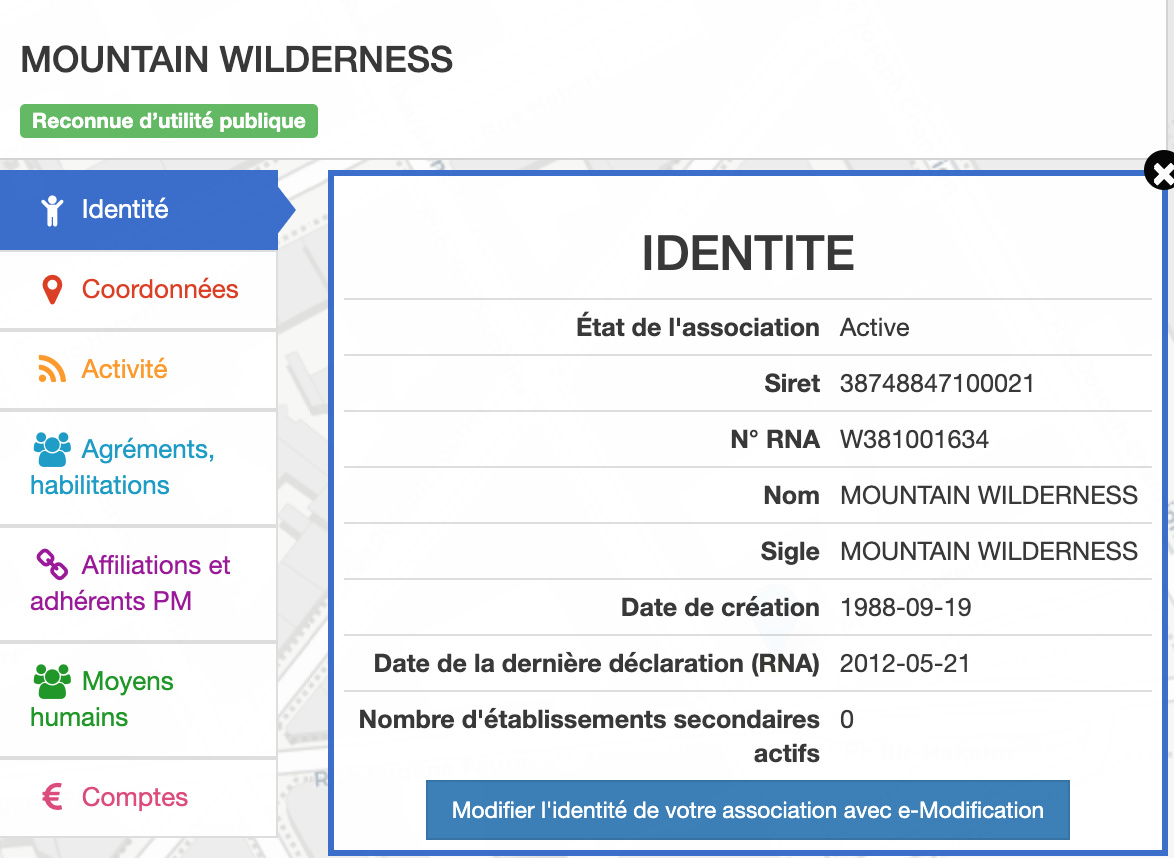Screen dimensions: 1174x858
Task: Click the IDENTITE panel heading
Action: 748,253
